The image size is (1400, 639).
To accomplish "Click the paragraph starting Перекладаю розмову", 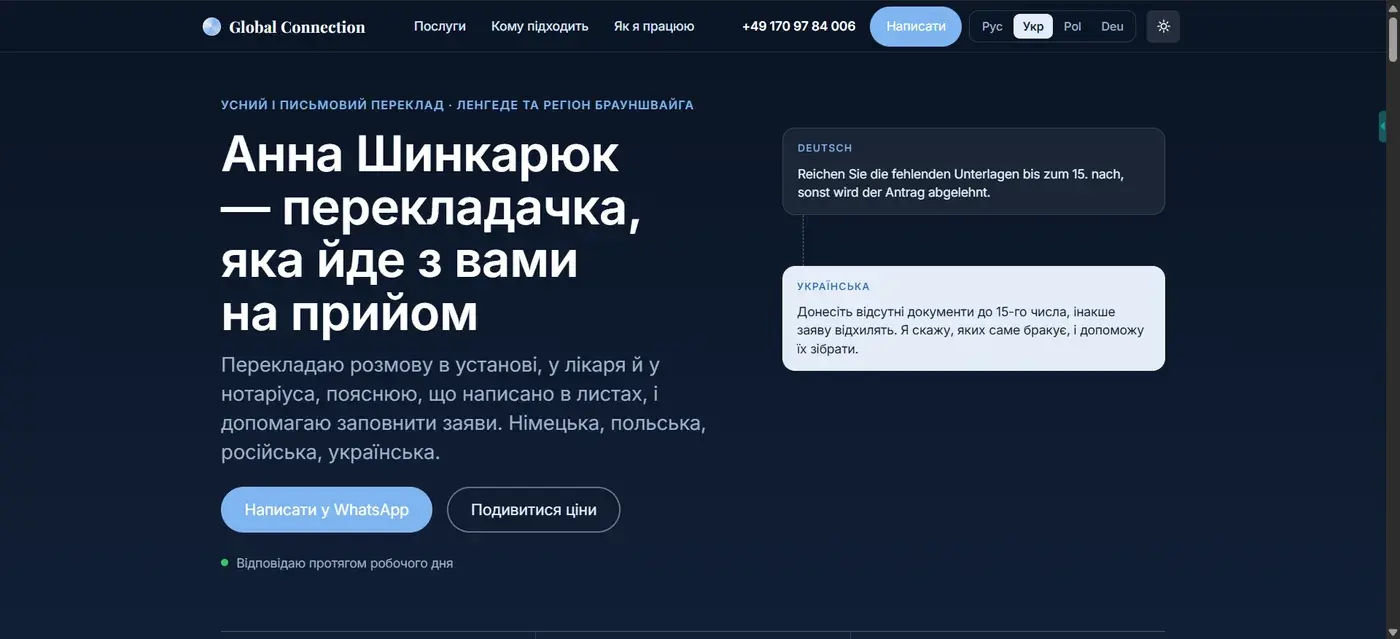I will (x=464, y=408).
